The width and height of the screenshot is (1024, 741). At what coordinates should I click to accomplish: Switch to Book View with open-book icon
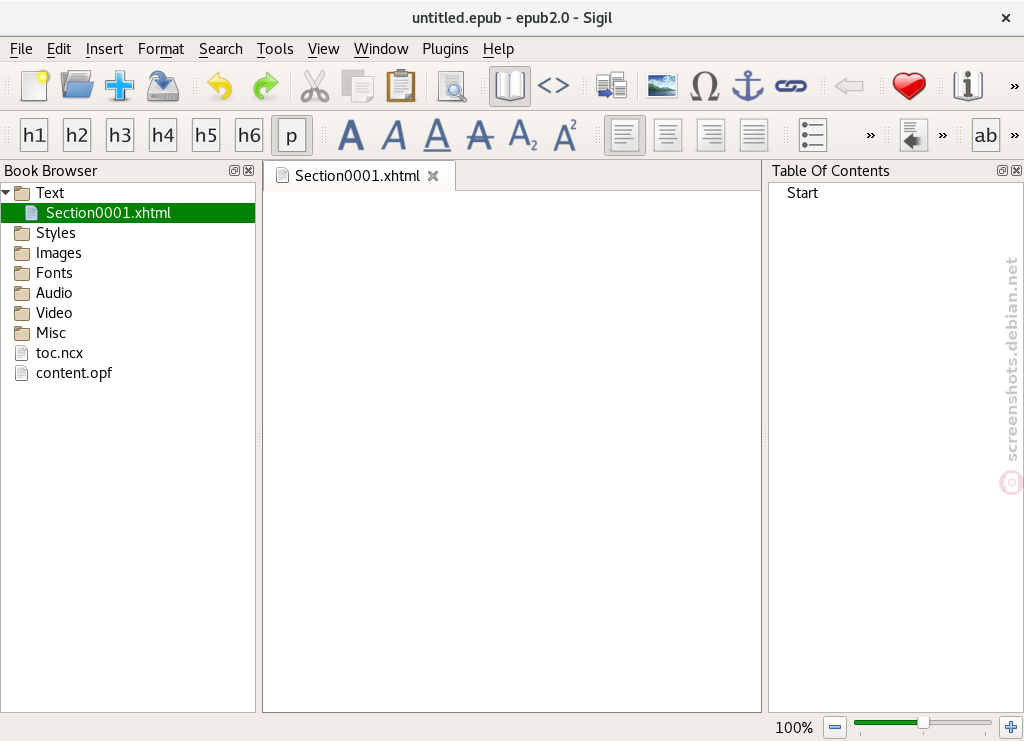pyautogui.click(x=509, y=86)
